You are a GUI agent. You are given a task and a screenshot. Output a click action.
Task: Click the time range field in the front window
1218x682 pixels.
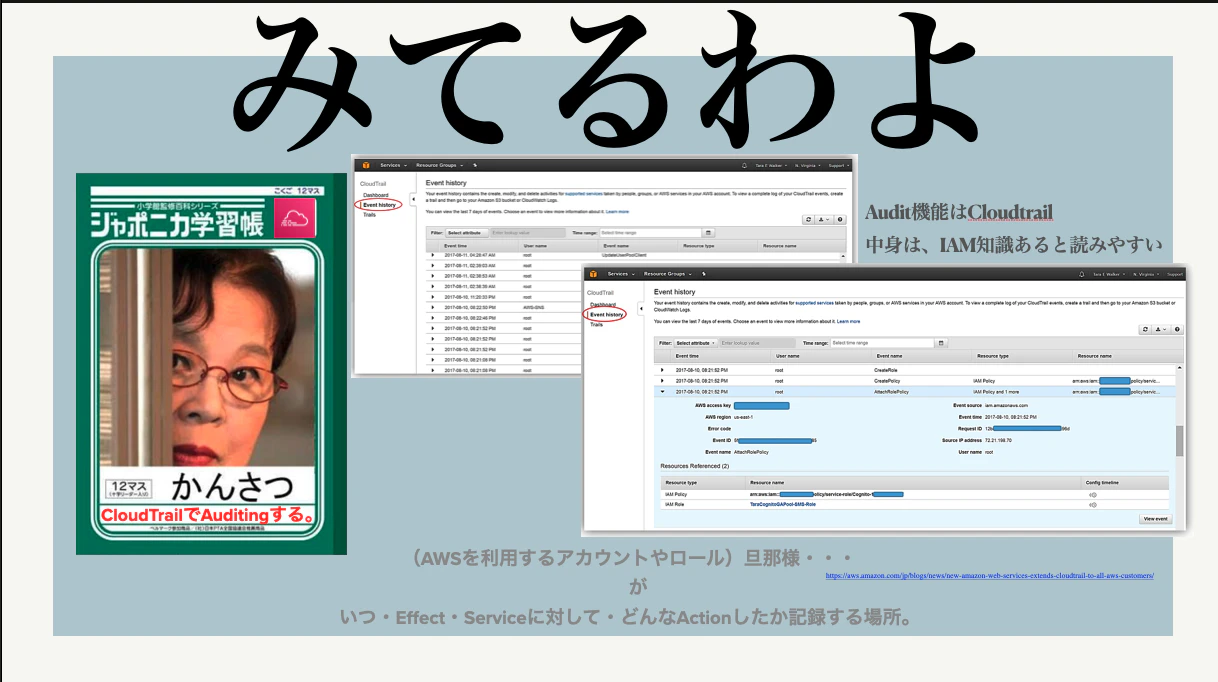[880, 343]
